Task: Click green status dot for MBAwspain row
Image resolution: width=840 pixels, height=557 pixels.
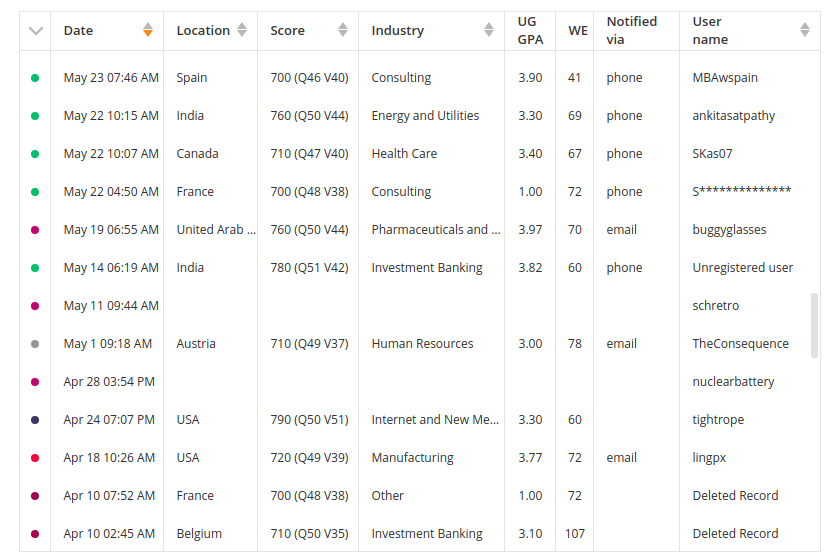Action: [35, 78]
